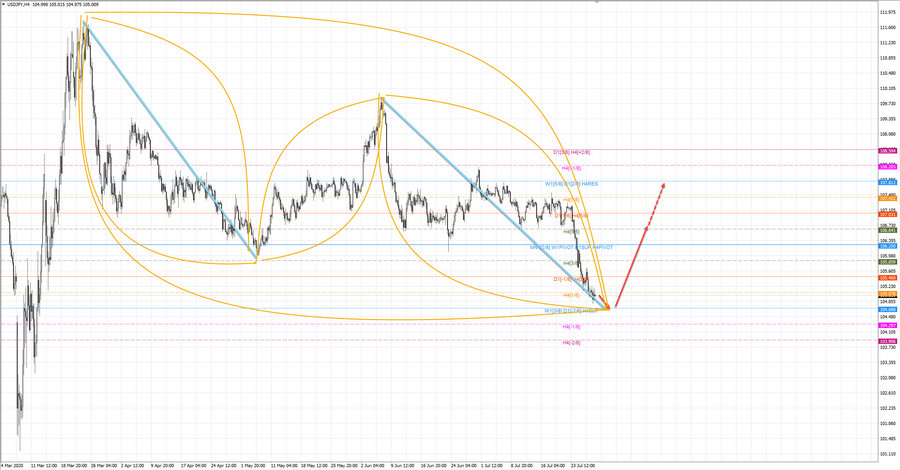Click the 103.355 price scale label

point(888,363)
